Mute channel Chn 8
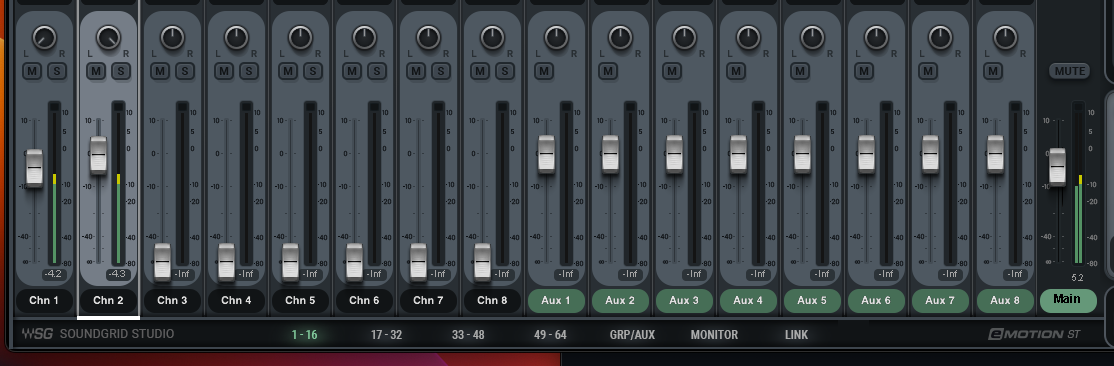 point(480,71)
